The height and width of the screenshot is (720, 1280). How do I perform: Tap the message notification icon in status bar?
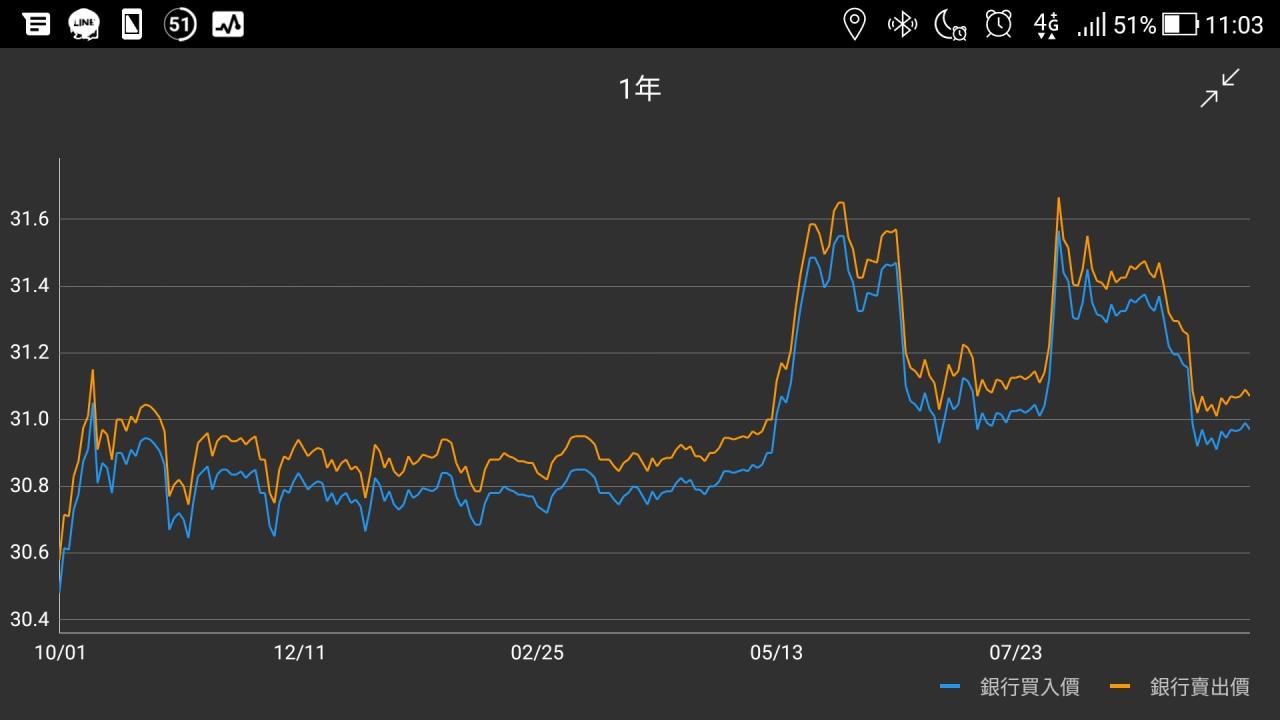[x=36, y=24]
